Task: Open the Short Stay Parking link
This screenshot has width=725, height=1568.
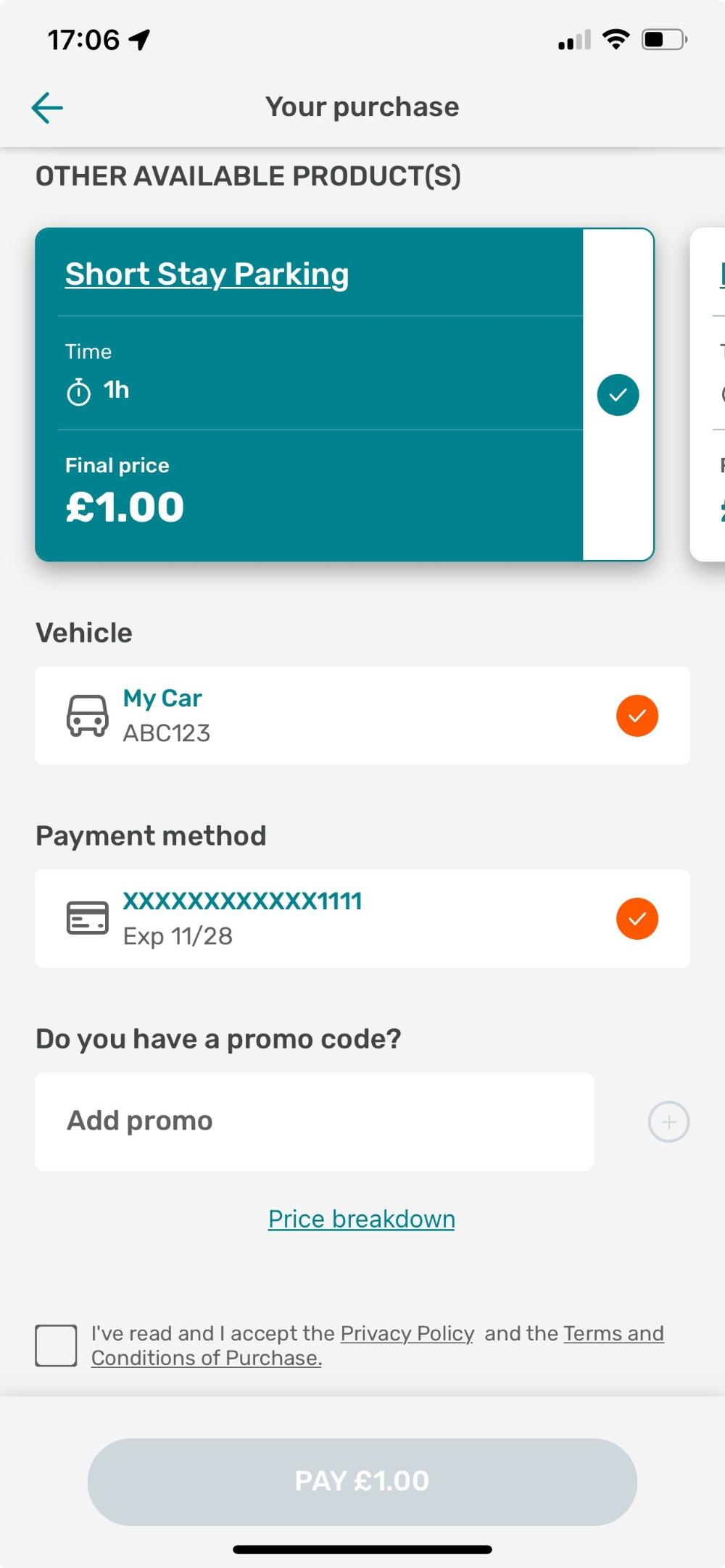Action: [x=207, y=275]
